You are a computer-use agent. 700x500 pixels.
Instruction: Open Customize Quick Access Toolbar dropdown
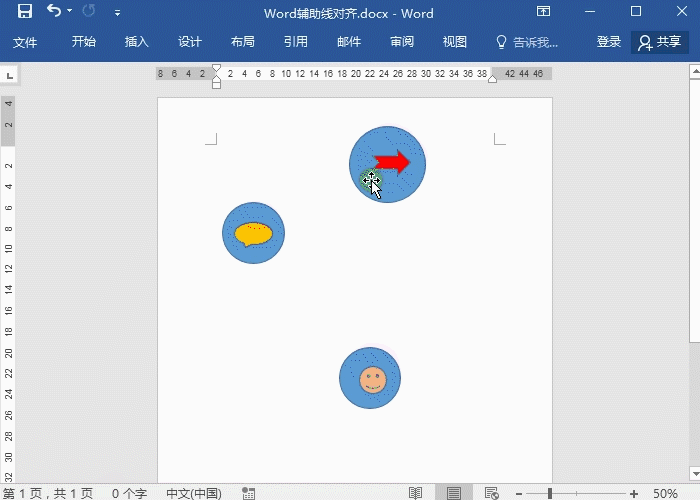coord(117,13)
